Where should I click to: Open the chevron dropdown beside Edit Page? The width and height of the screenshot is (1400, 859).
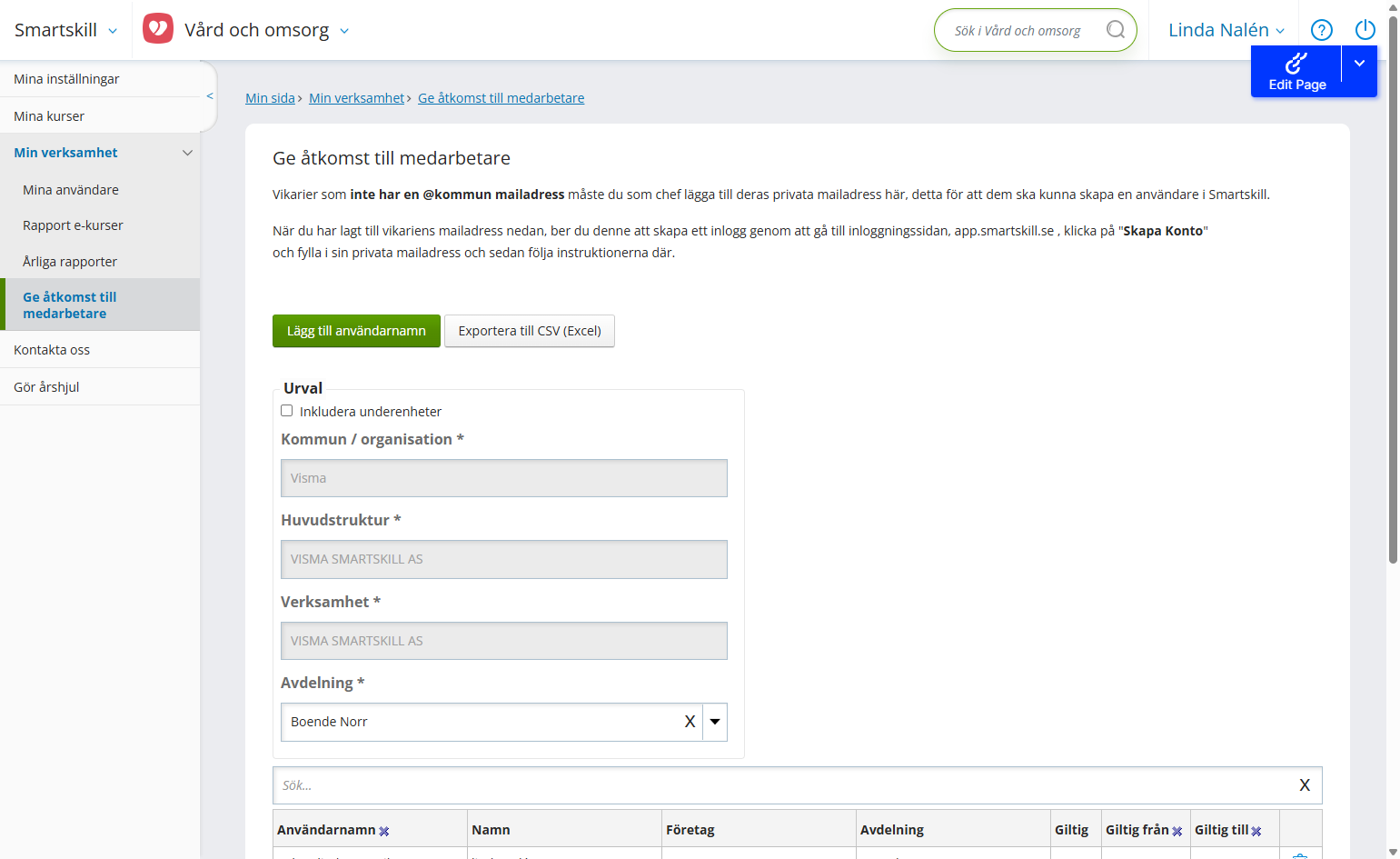pyautogui.click(x=1360, y=64)
